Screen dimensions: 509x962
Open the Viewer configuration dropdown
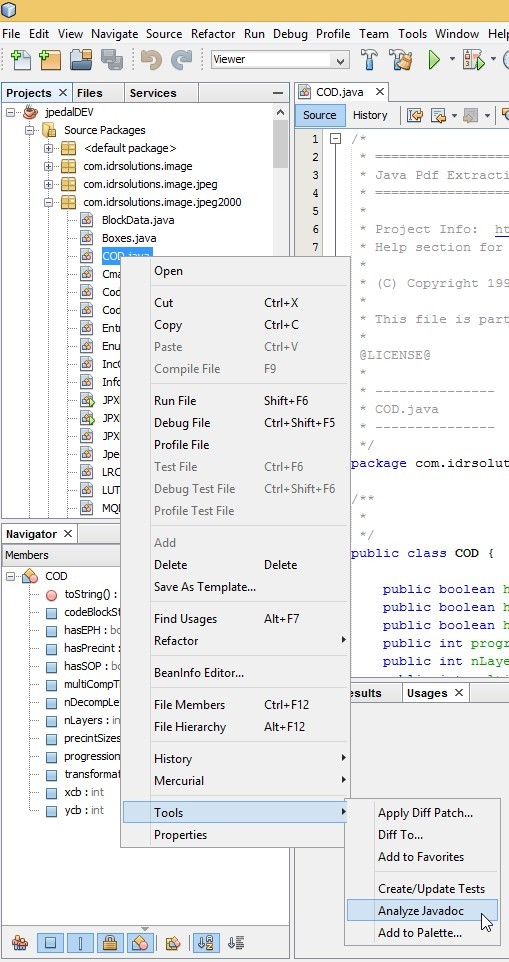280,60
